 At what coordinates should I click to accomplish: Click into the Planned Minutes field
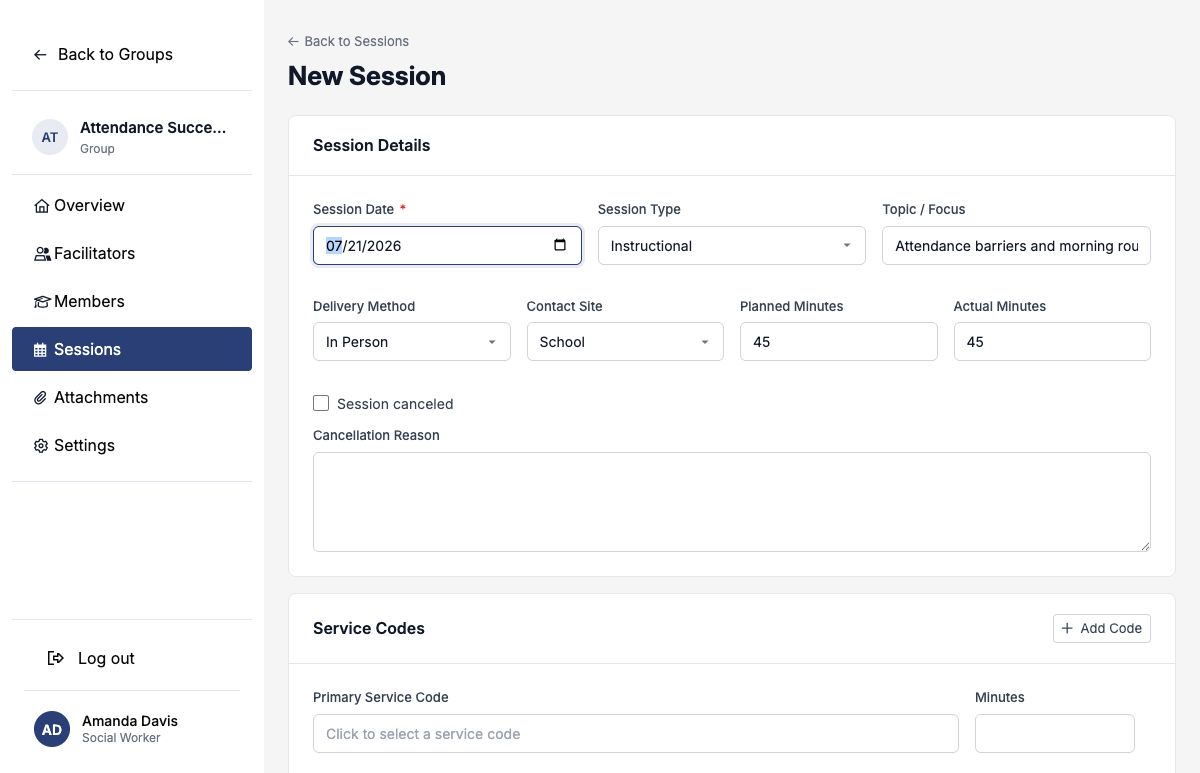click(839, 341)
